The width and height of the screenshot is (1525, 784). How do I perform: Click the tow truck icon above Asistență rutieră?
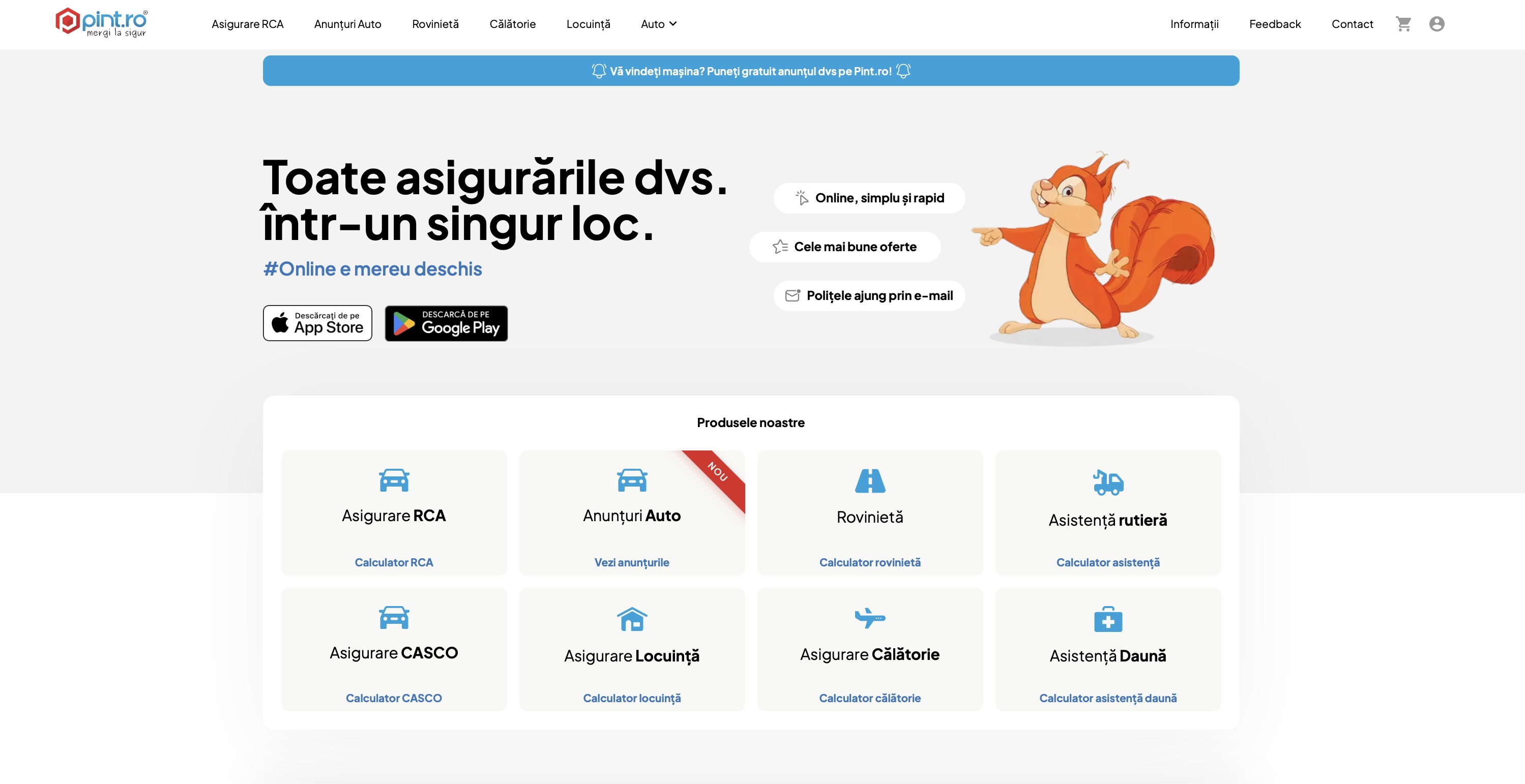point(1108,482)
